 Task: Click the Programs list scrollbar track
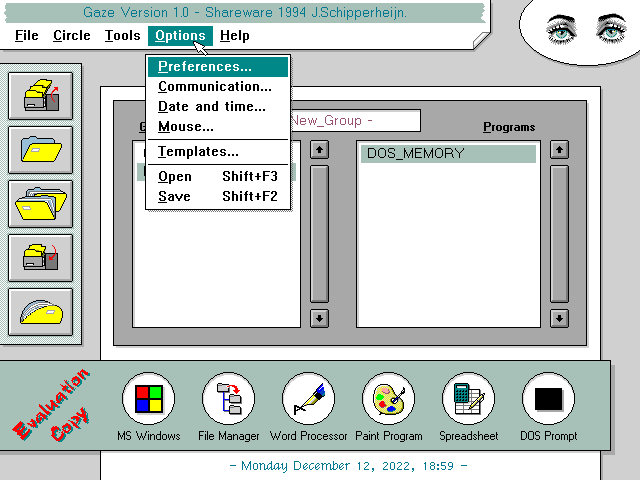coord(559,234)
